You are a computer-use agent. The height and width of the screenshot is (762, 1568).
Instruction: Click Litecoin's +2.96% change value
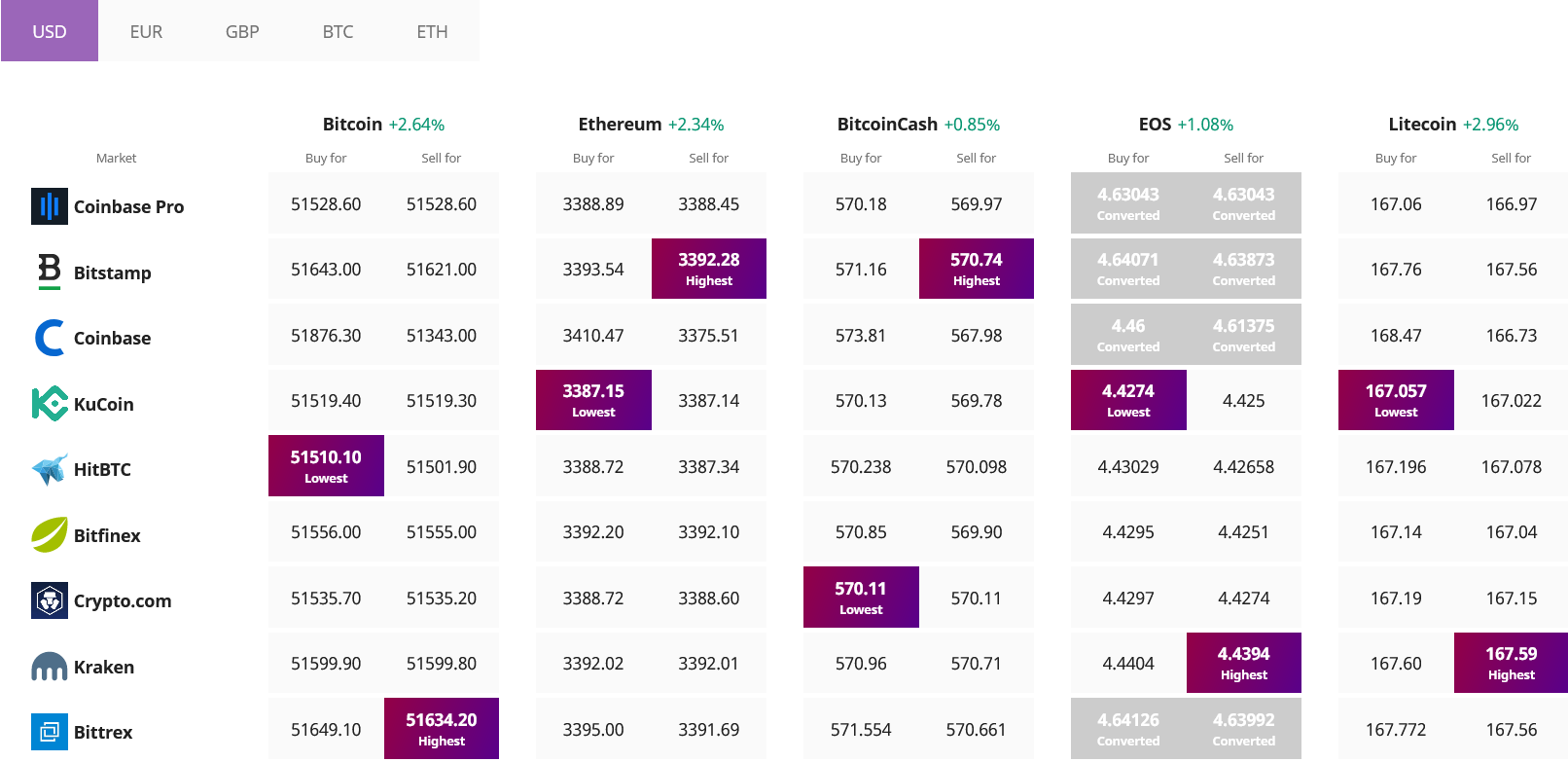(x=1490, y=125)
